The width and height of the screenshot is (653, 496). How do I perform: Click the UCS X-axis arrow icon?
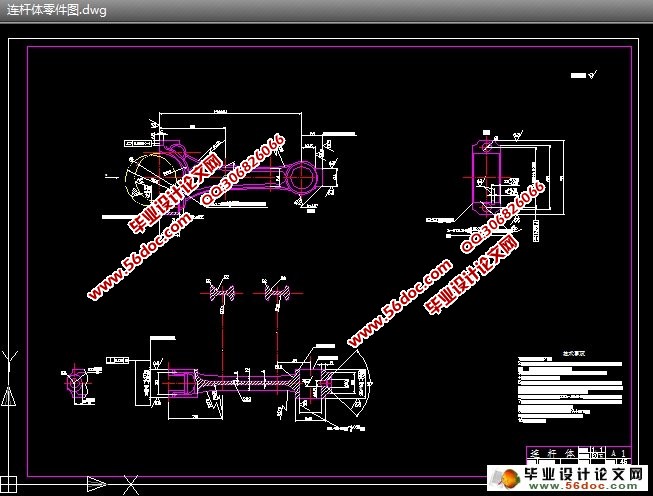click(96, 484)
